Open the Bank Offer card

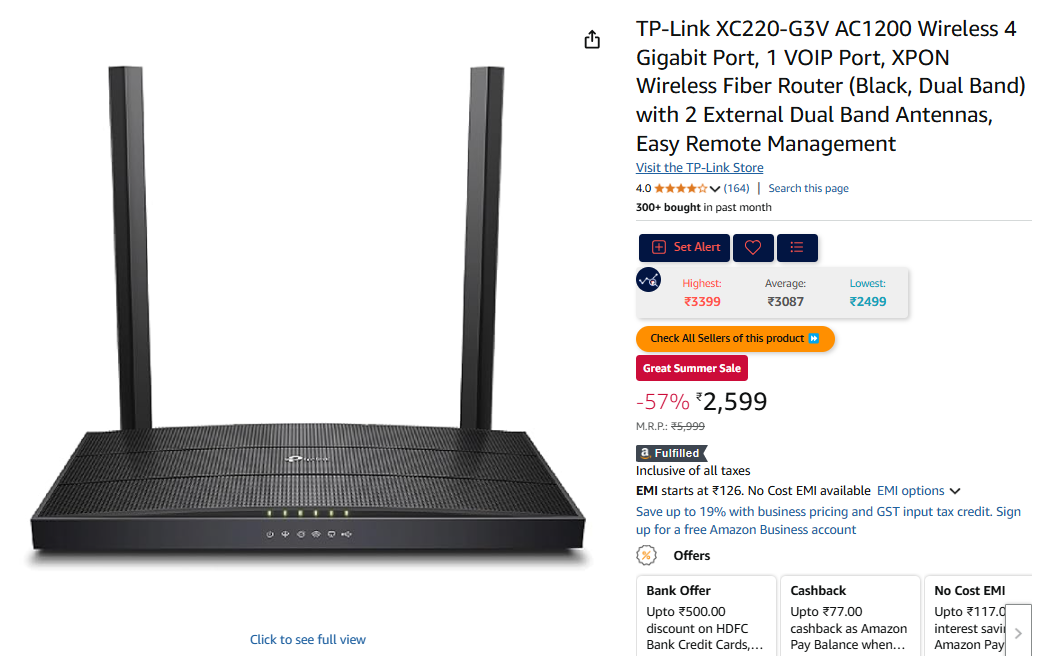coord(706,616)
